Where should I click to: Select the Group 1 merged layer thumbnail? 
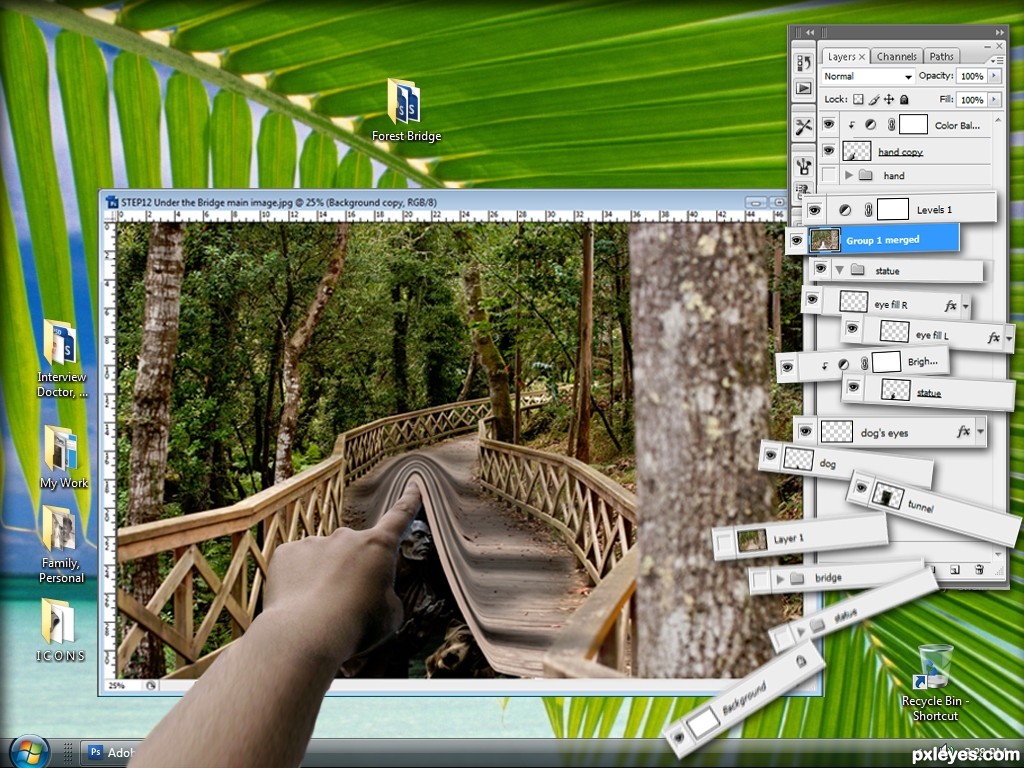824,240
